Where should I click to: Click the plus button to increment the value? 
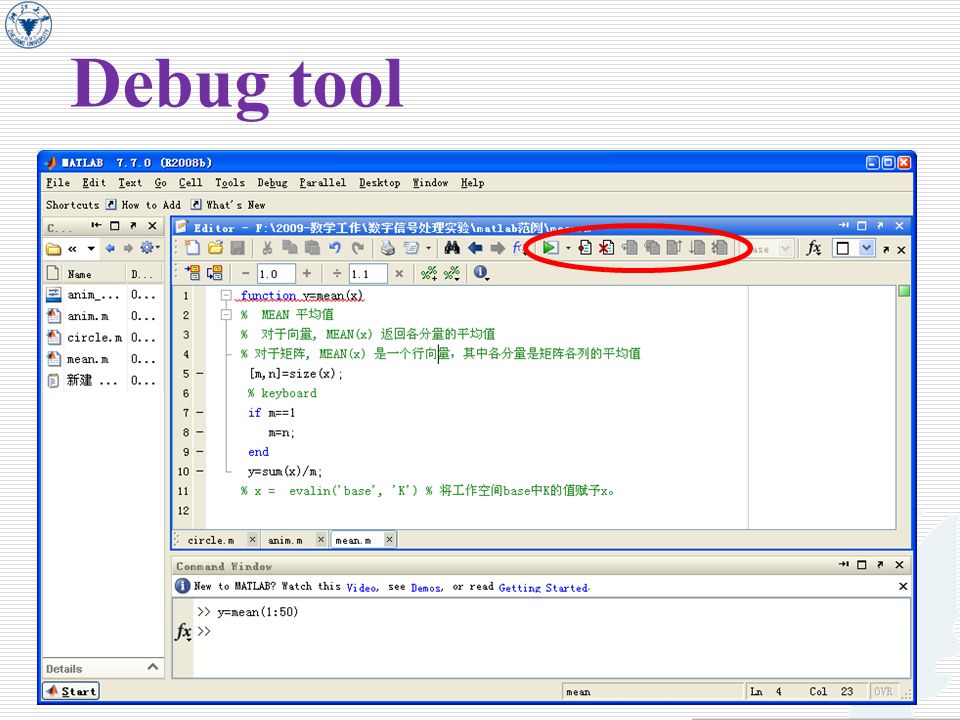[307, 274]
